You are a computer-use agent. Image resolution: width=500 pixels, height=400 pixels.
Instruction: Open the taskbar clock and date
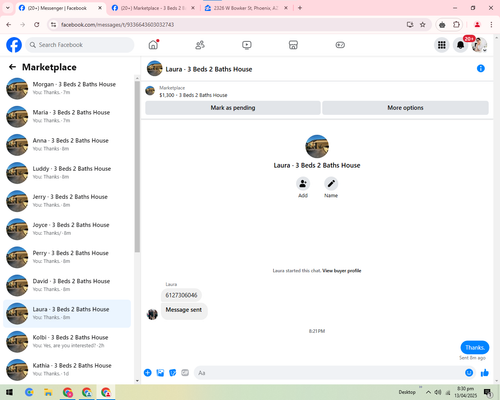466,392
